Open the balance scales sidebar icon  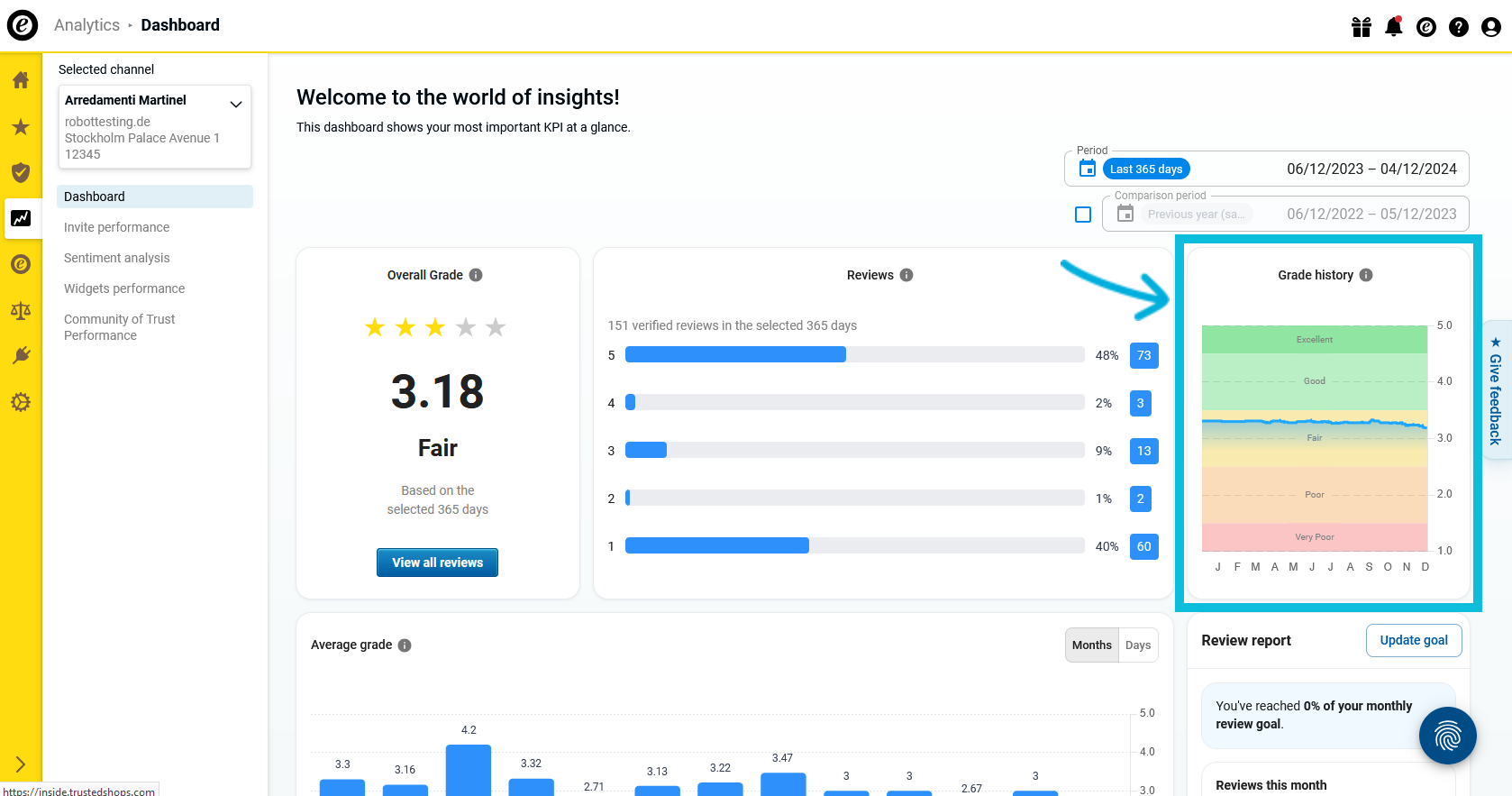click(x=21, y=311)
